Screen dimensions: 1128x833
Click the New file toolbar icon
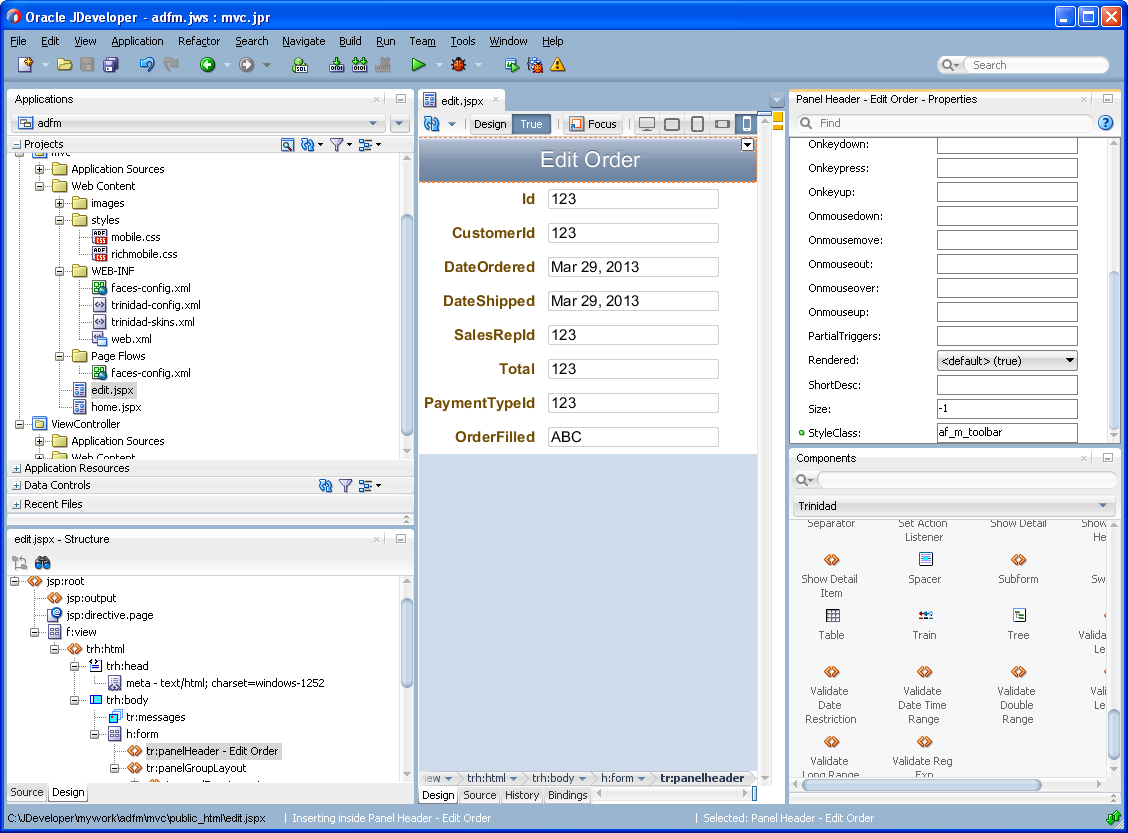point(25,65)
